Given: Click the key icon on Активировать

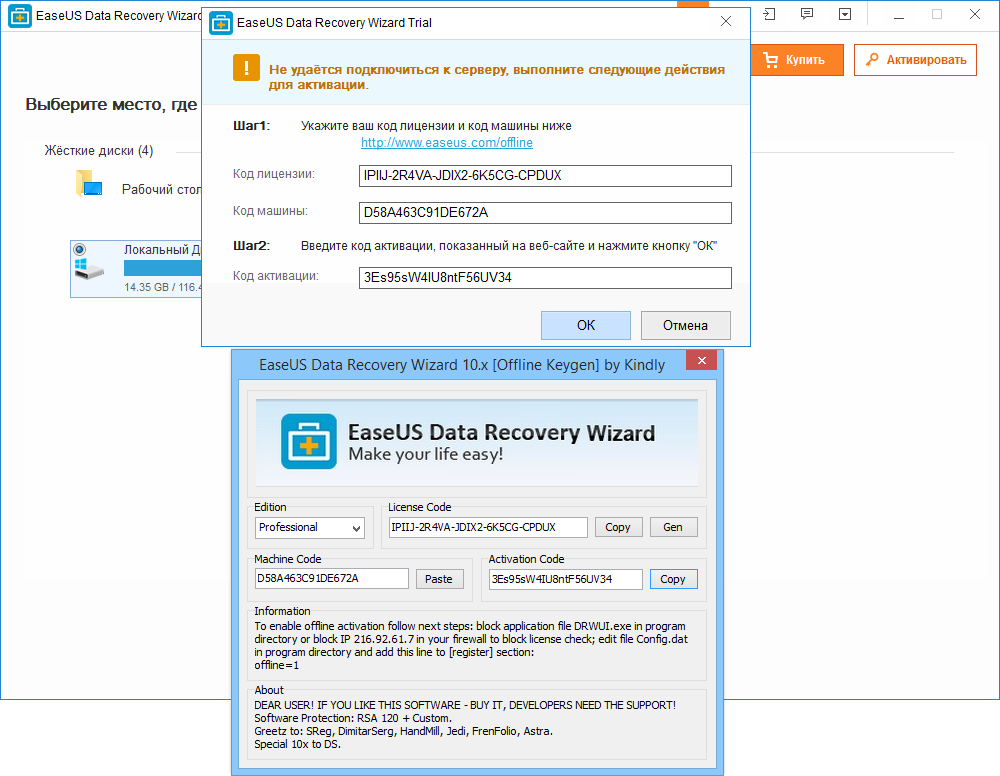Looking at the screenshot, I should point(872,60).
